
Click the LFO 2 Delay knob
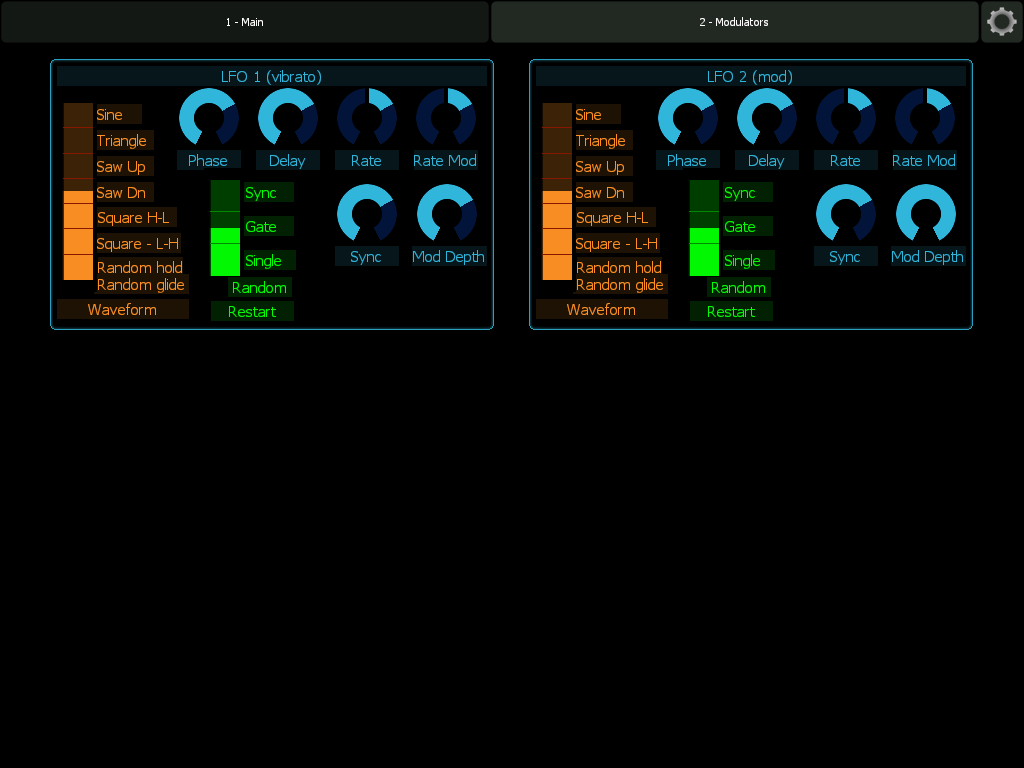[767, 118]
